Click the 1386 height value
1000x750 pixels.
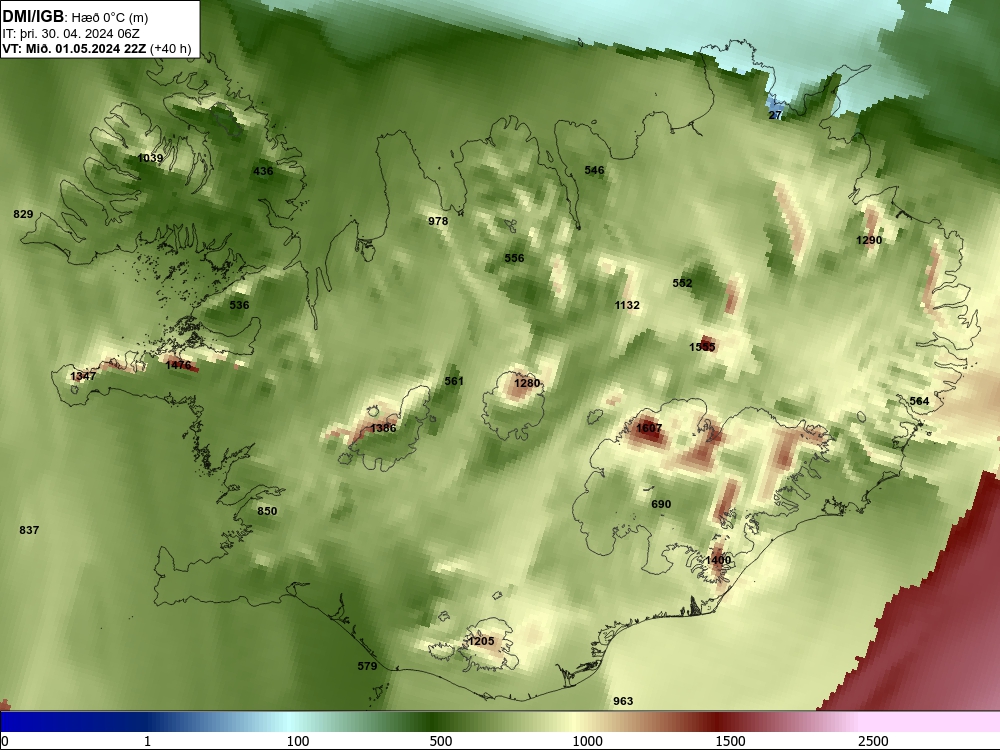point(383,429)
